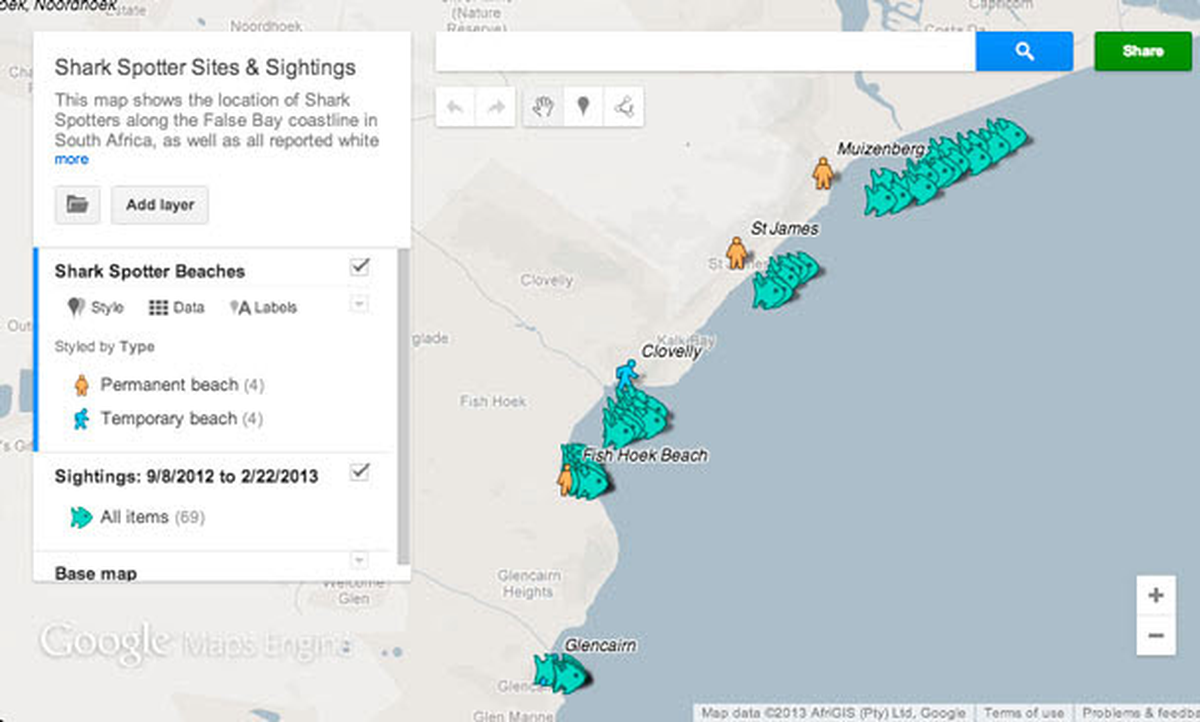The width and height of the screenshot is (1200, 722).
Task: Open the Data table for layer
Action: [x=176, y=308]
